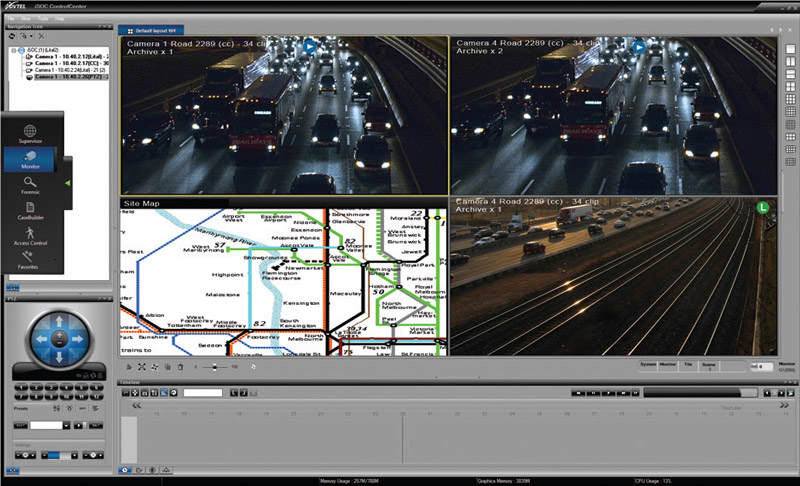Click the green L live indicator
Image resolution: width=800 pixels, height=486 pixels.
click(762, 207)
